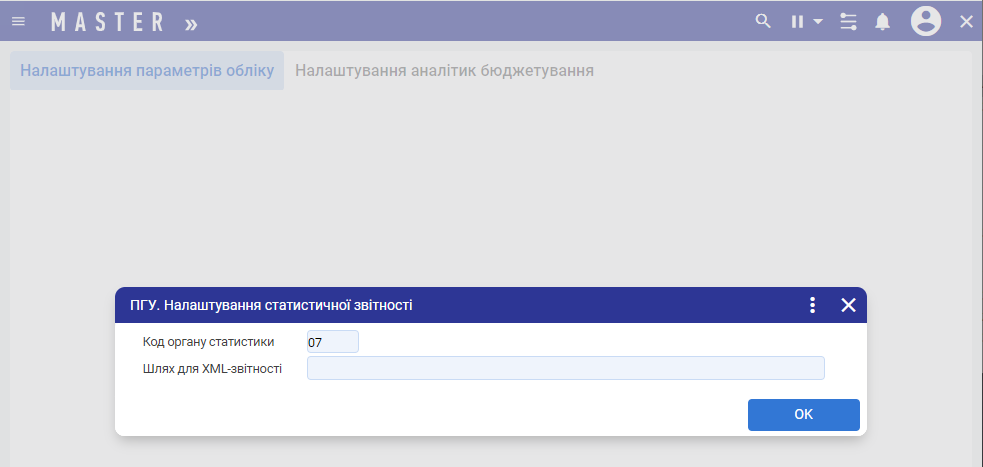Click the dialog title bar text

pos(271,305)
